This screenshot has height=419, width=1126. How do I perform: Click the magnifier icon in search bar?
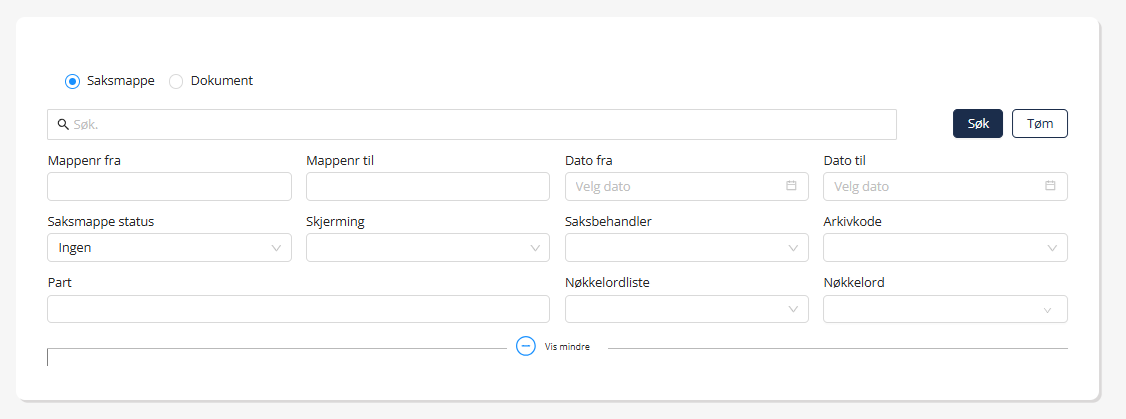pyautogui.click(x=62, y=125)
